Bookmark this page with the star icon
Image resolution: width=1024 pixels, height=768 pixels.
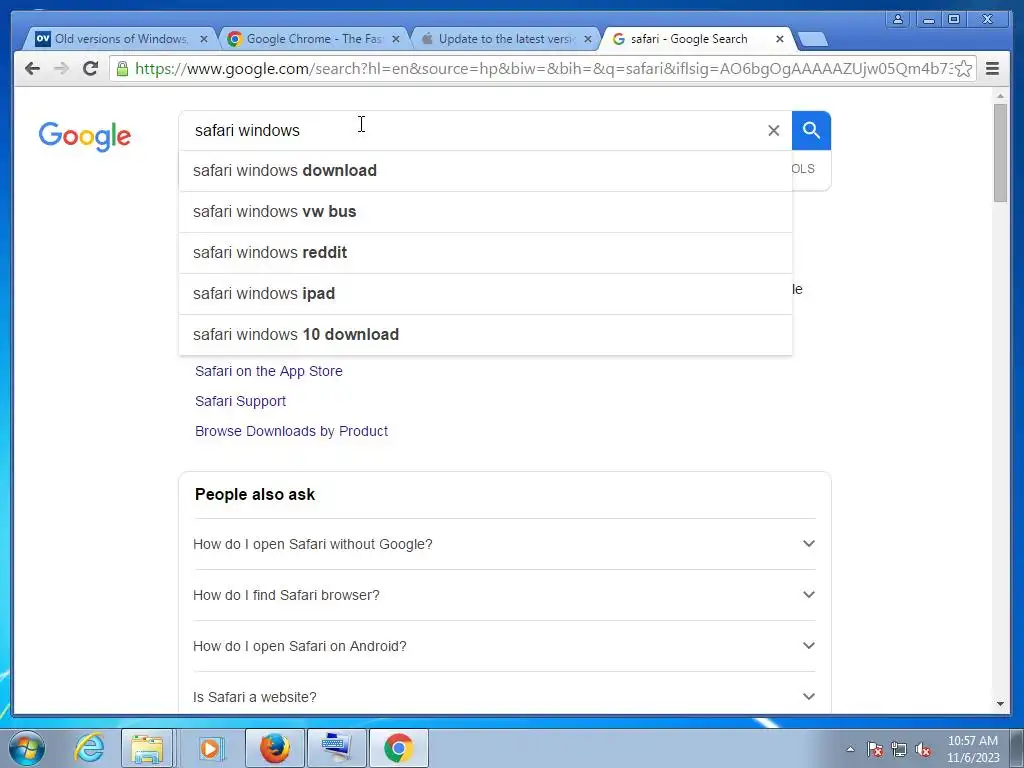pos(963,69)
